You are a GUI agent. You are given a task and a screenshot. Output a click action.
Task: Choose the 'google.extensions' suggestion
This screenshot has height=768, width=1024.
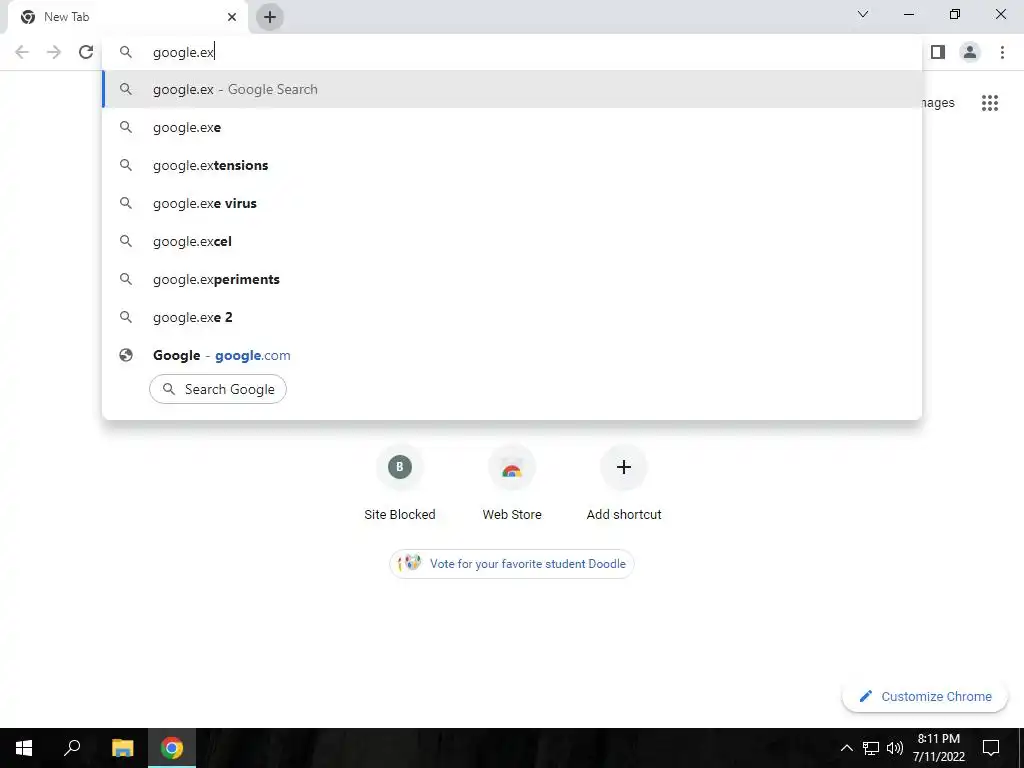[513, 165]
